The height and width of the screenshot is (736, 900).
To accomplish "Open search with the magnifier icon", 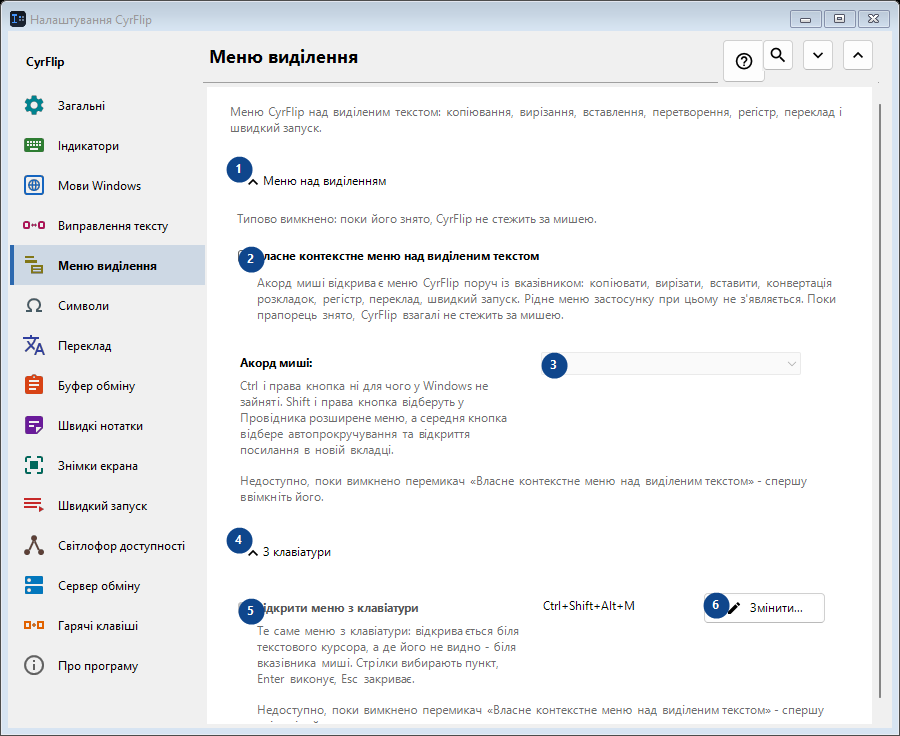I will [x=778, y=55].
